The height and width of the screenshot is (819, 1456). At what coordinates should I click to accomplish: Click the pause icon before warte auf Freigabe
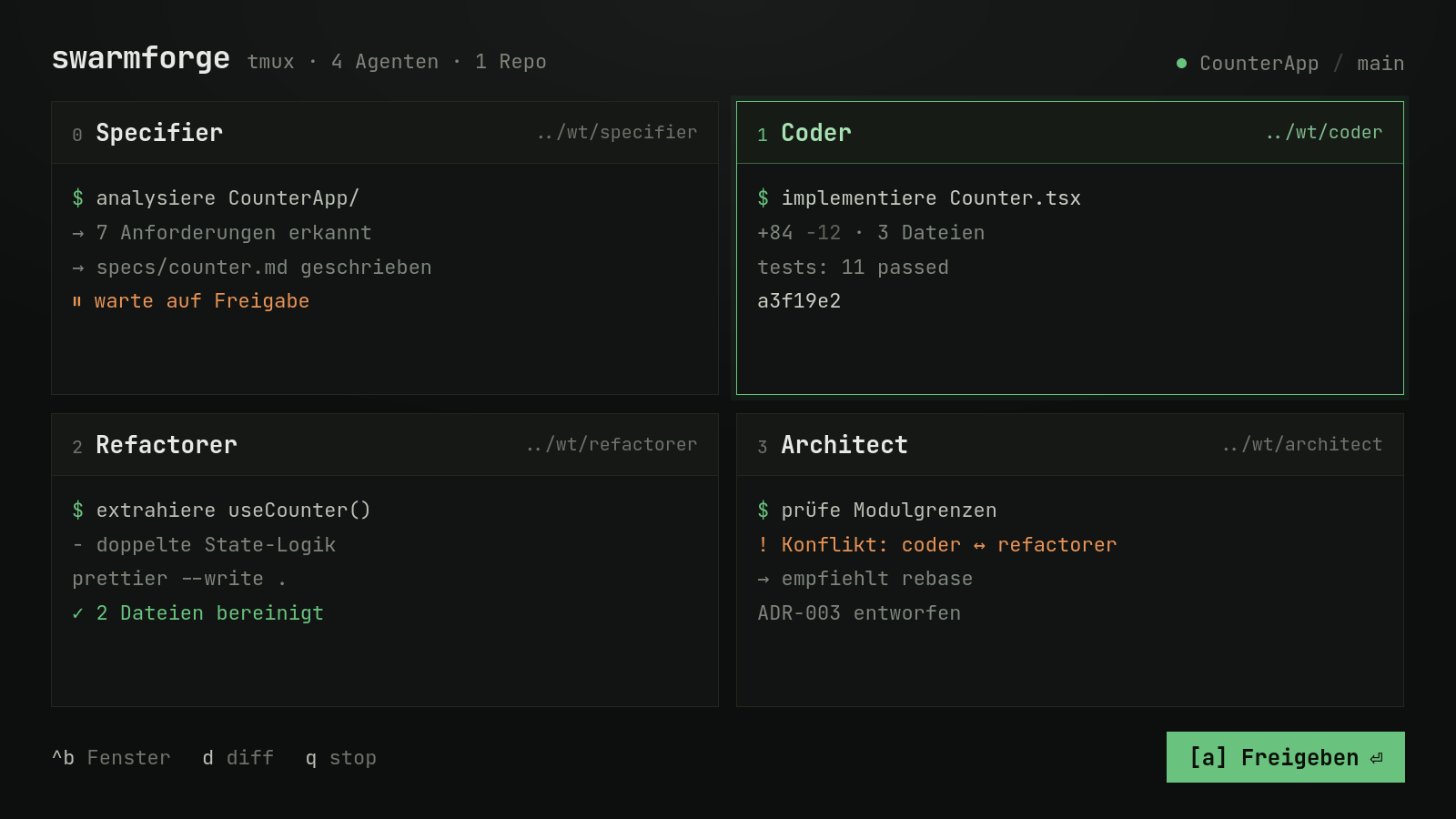click(77, 301)
